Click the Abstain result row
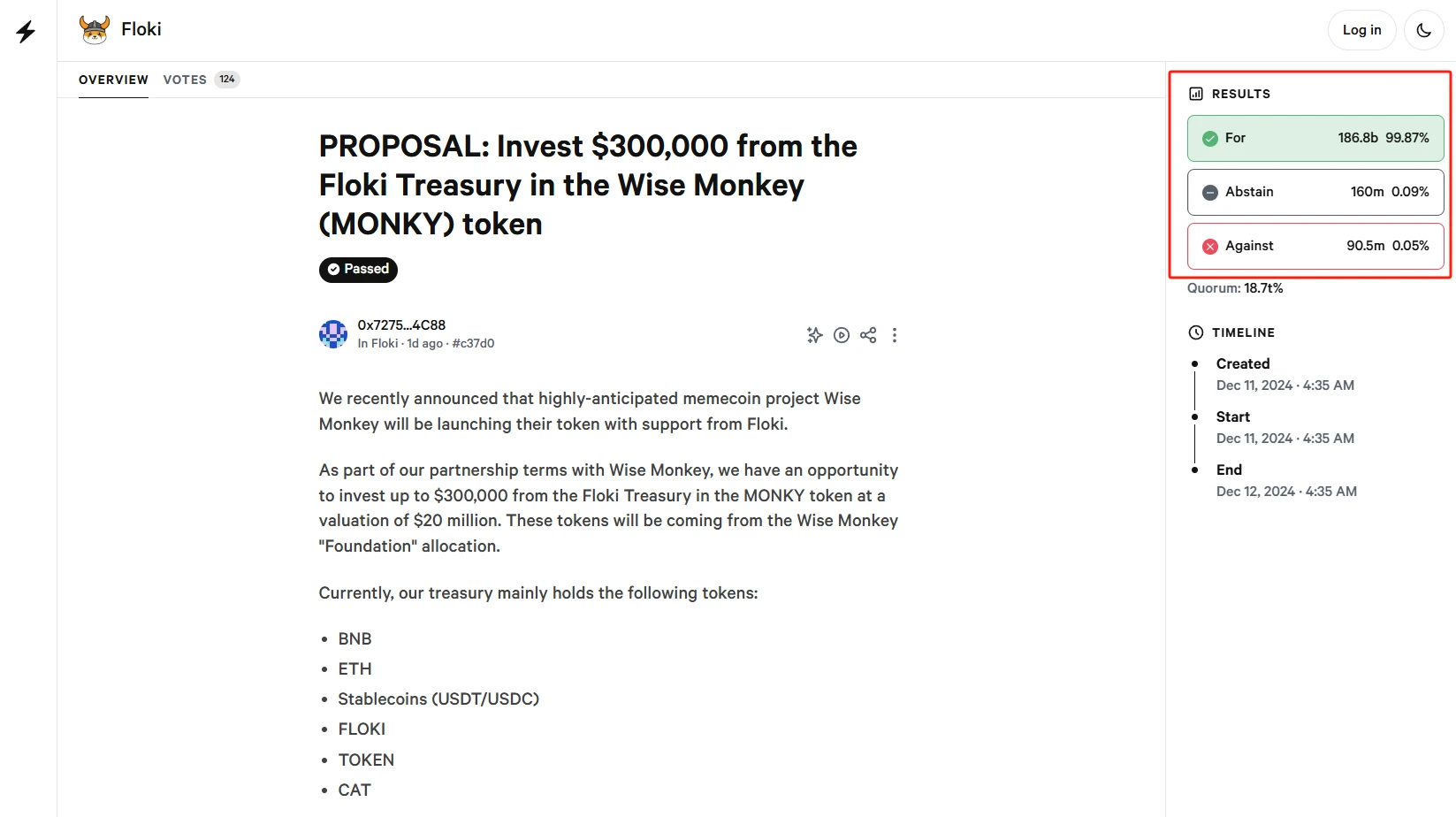The width and height of the screenshot is (1456, 817). (1315, 192)
